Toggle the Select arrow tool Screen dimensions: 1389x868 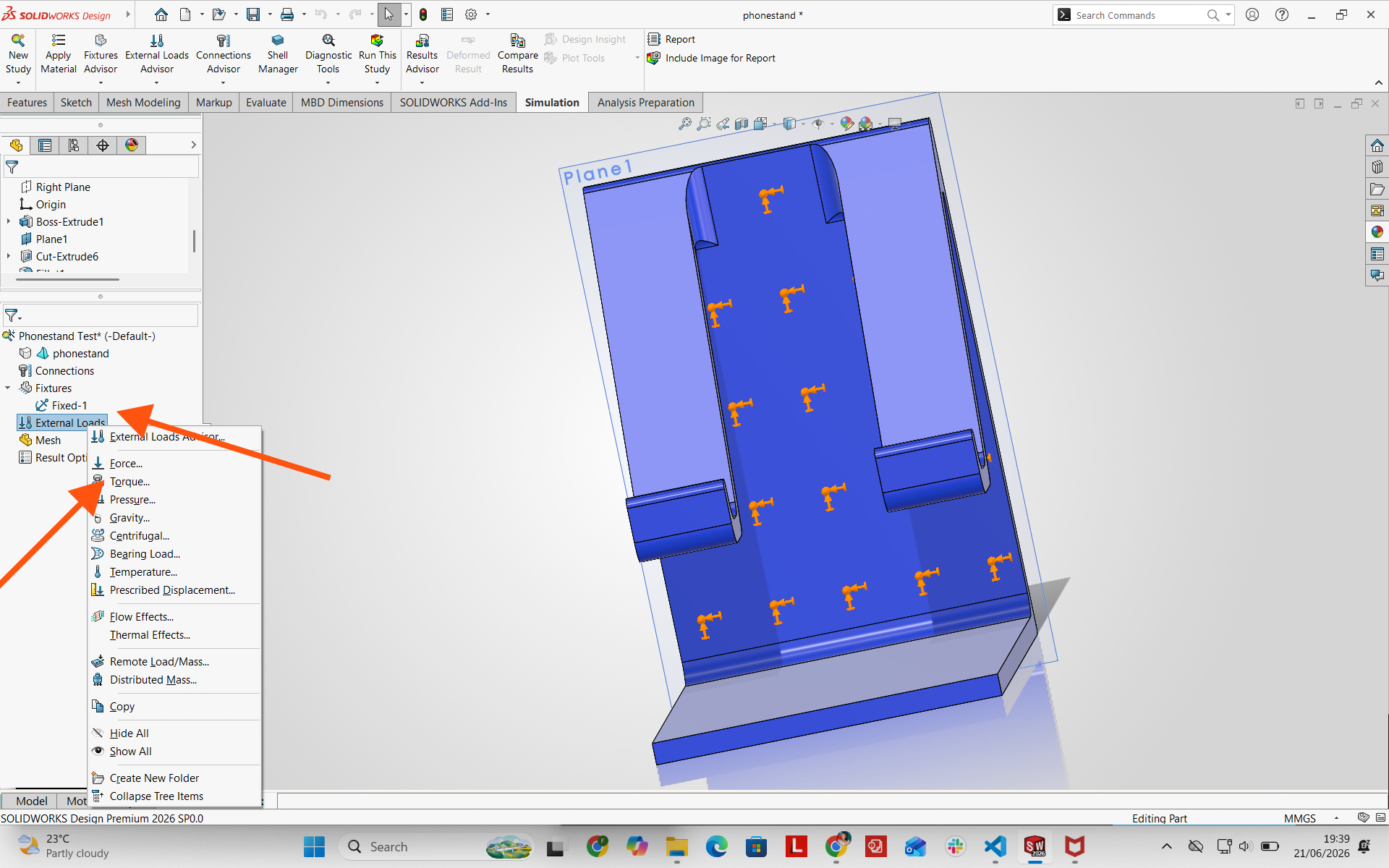tap(389, 14)
